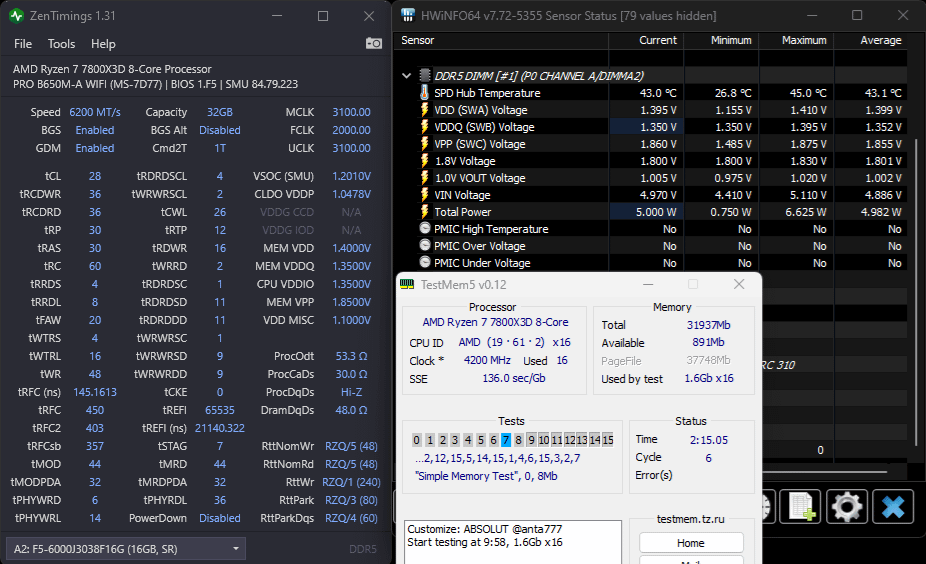Click the tREFI value 65535

220,410
